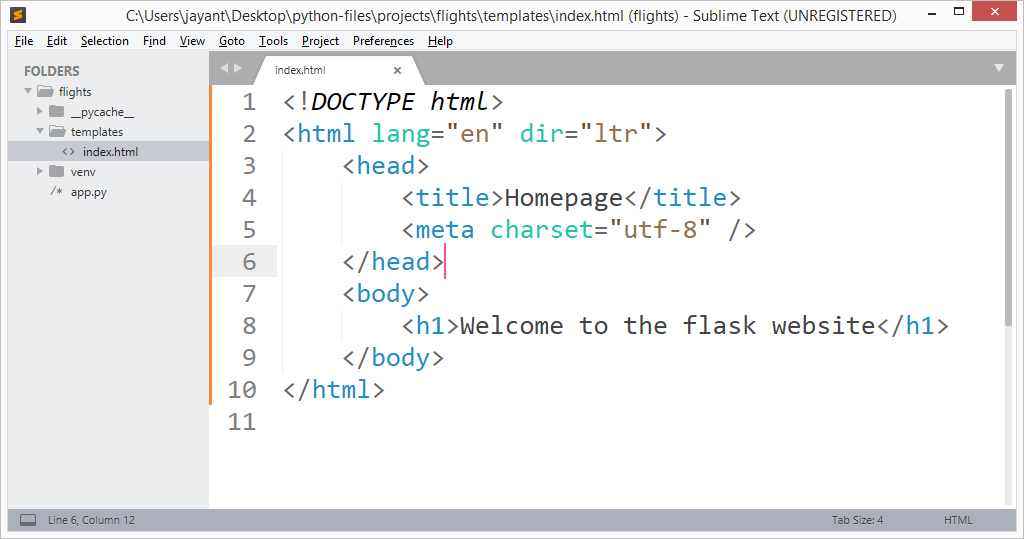
Task: Click the opening head tag on line 3
Action: pyautogui.click(x=385, y=166)
